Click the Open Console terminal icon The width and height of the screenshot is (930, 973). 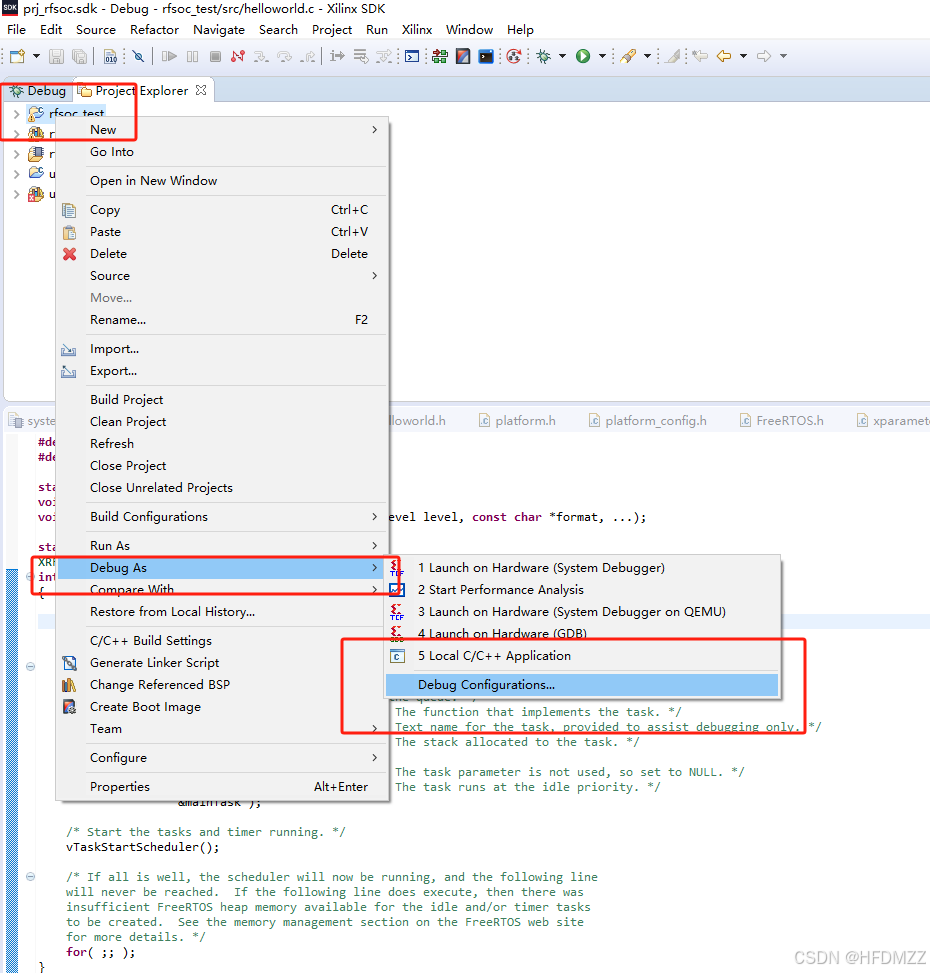tap(412, 56)
